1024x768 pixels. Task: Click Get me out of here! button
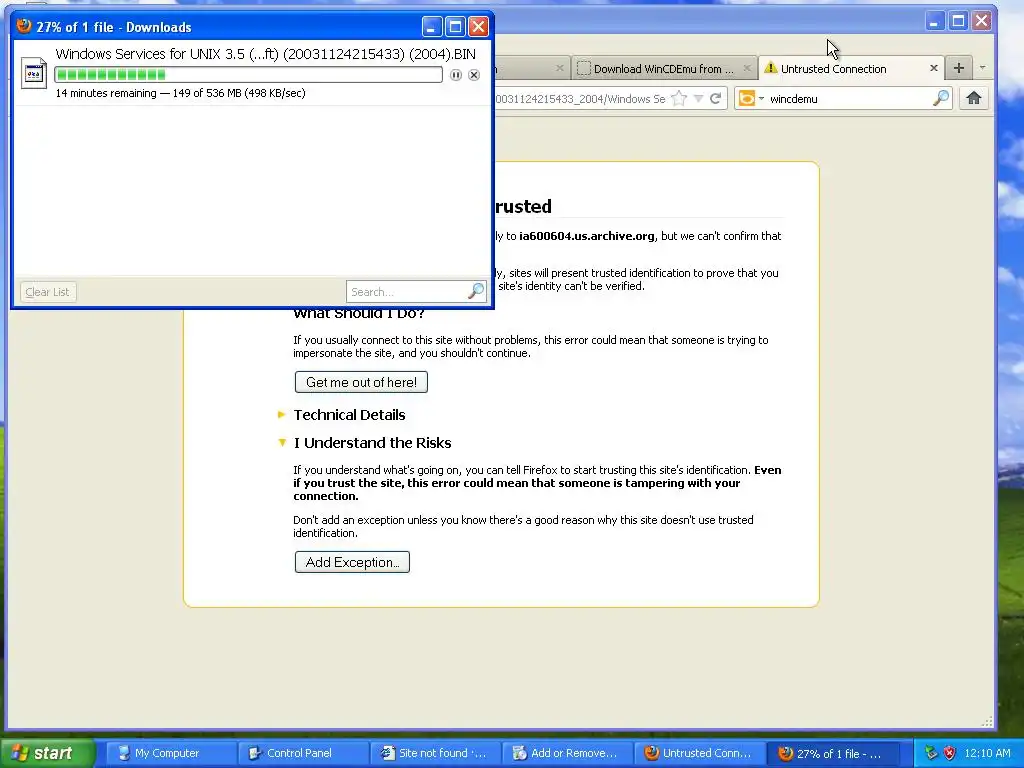pyautogui.click(x=361, y=382)
